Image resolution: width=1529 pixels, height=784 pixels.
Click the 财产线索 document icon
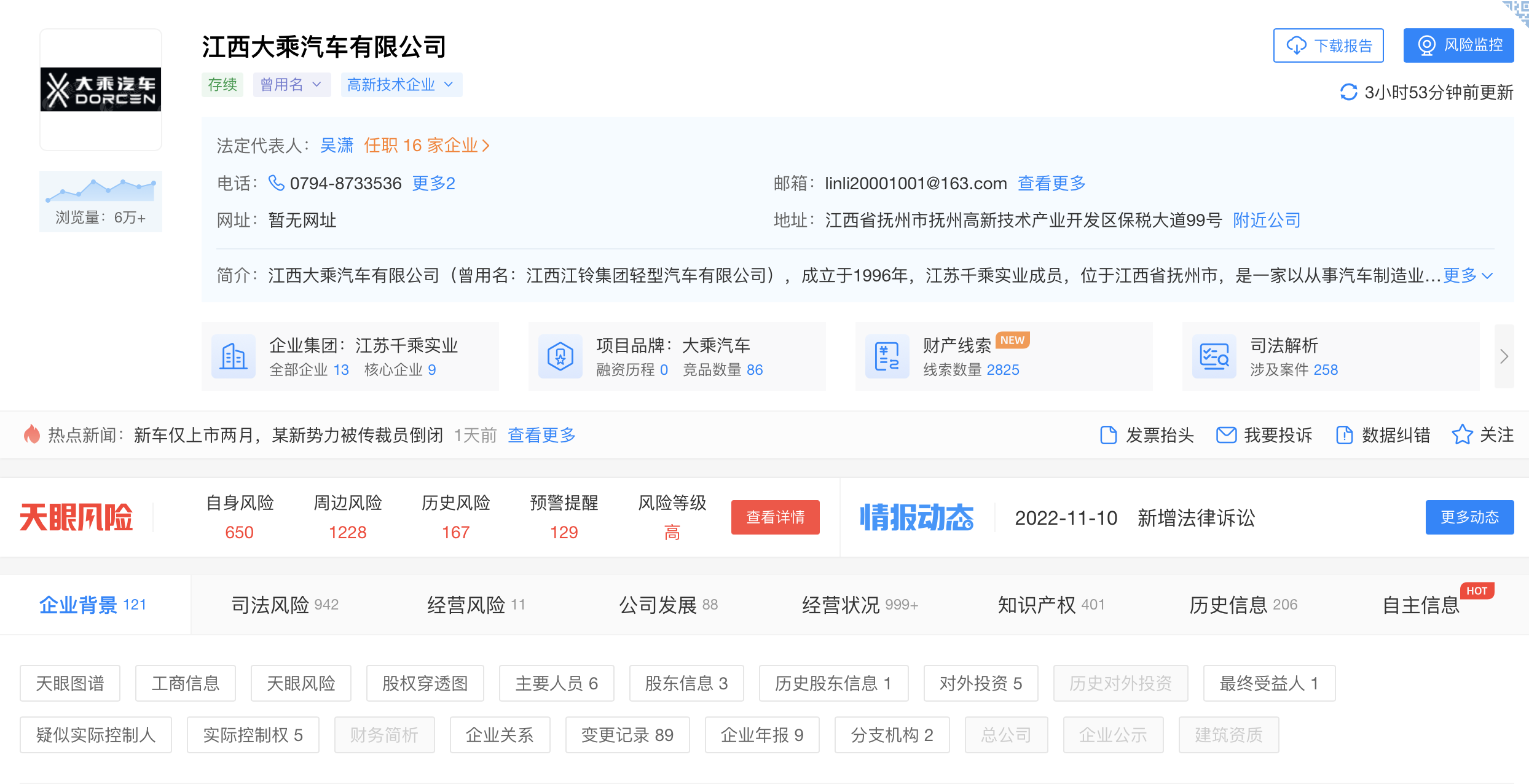pos(887,356)
